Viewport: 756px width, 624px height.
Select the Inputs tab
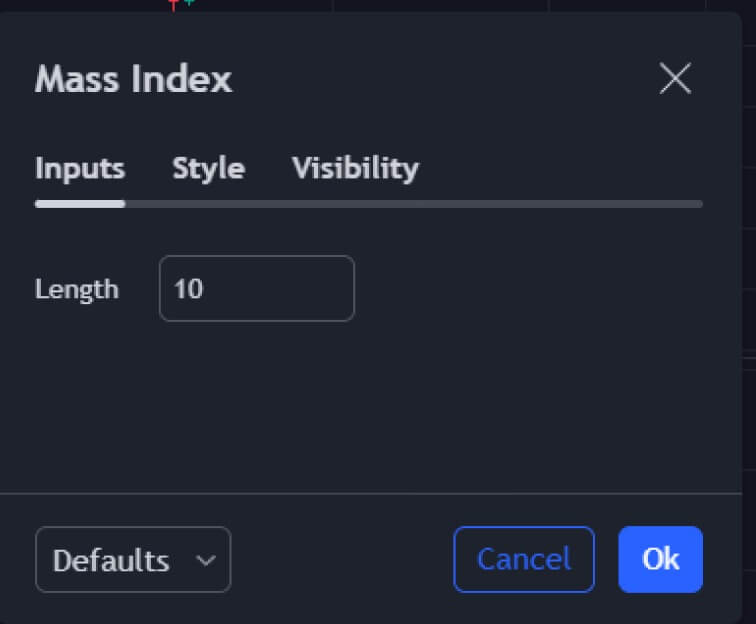pyautogui.click(x=80, y=168)
